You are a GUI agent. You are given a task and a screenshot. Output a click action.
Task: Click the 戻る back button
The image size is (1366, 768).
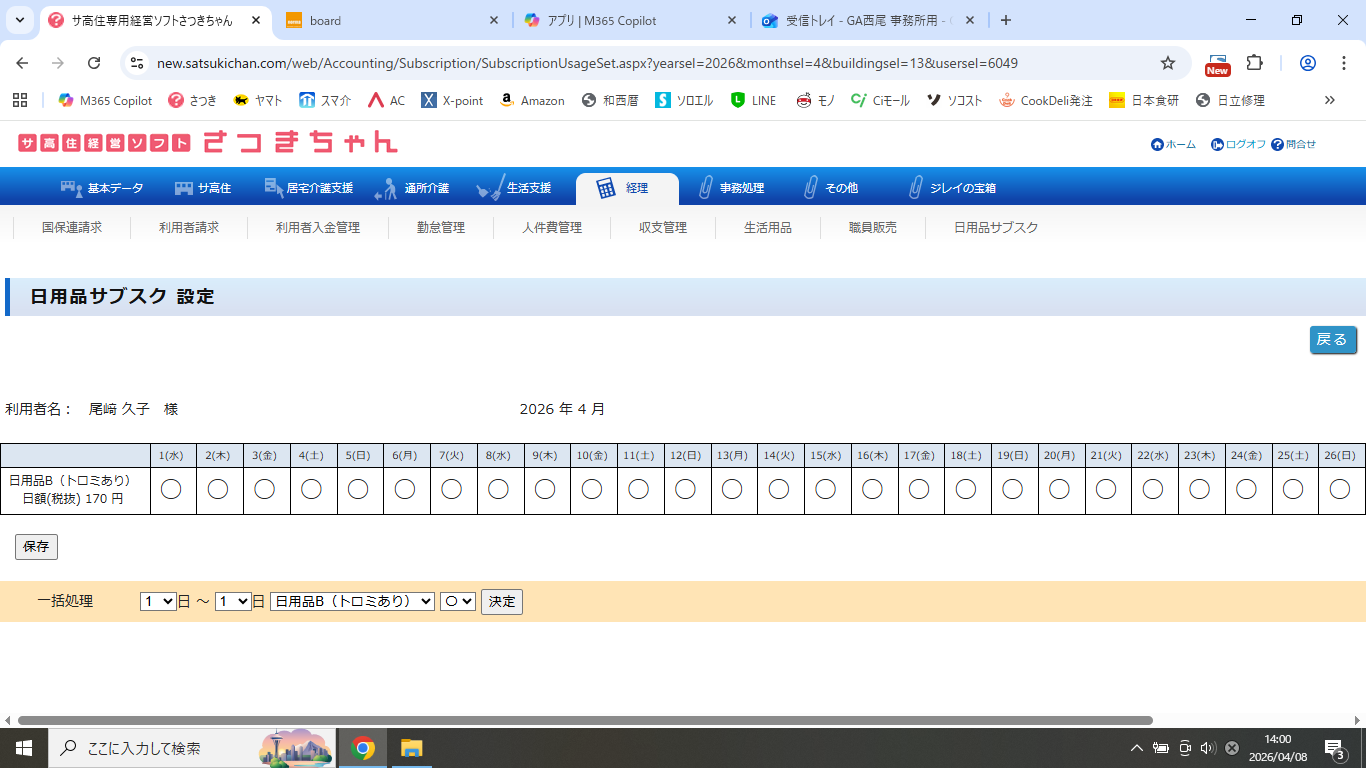(x=1332, y=340)
